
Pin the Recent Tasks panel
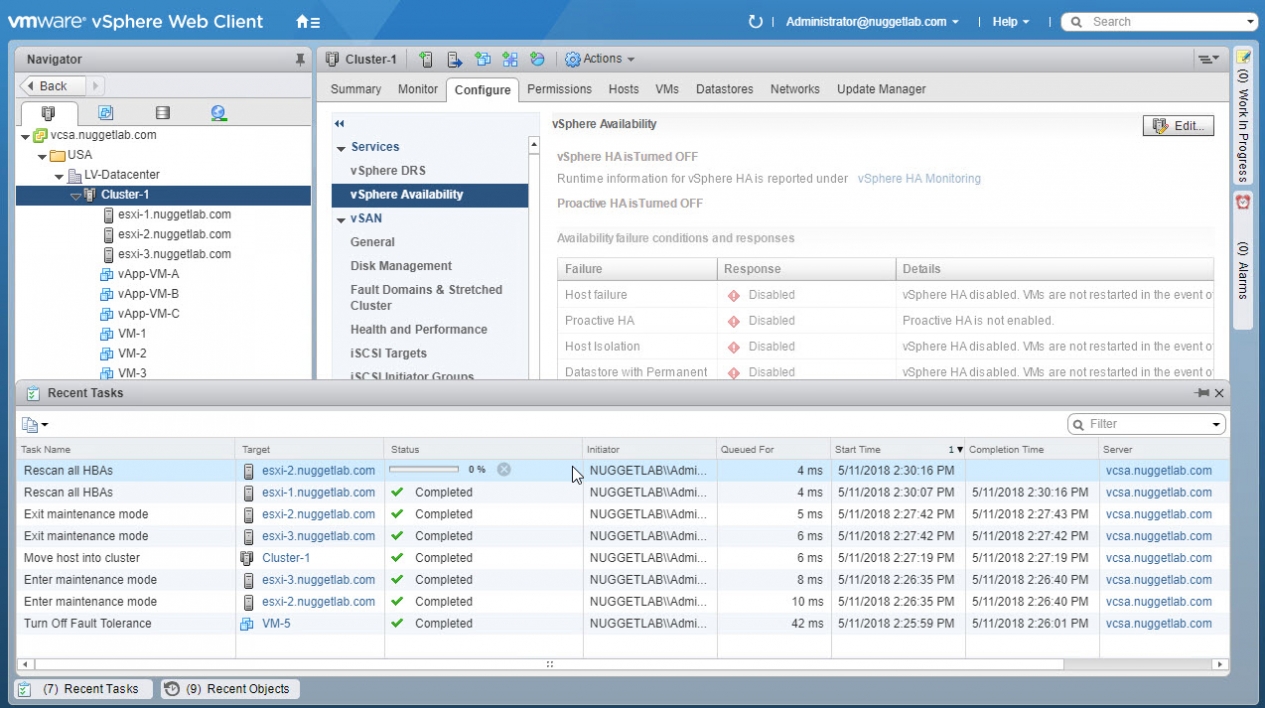pos(1201,393)
